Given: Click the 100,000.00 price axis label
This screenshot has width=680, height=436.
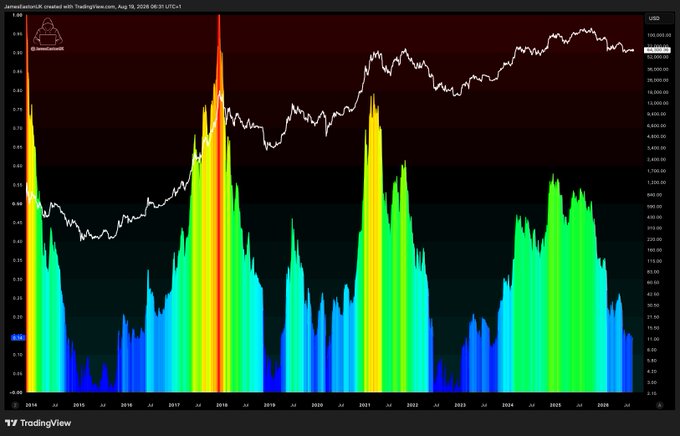Looking at the screenshot, I should [658, 35].
